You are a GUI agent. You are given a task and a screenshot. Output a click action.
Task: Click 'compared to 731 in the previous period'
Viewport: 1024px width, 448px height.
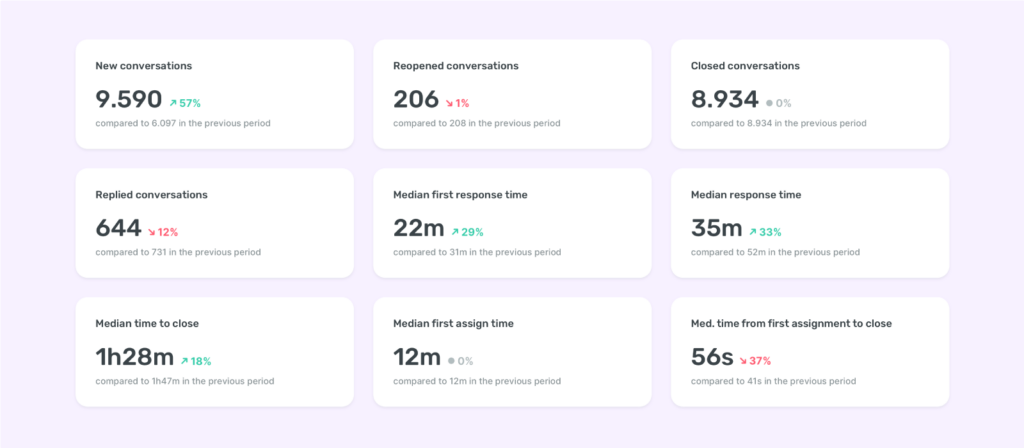(178, 252)
